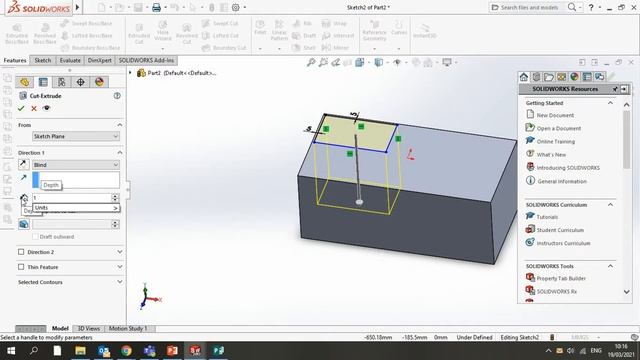The height and width of the screenshot is (360, 640).
Task: Click the Zoom to Fit view icon
Action: click(311, 62)
